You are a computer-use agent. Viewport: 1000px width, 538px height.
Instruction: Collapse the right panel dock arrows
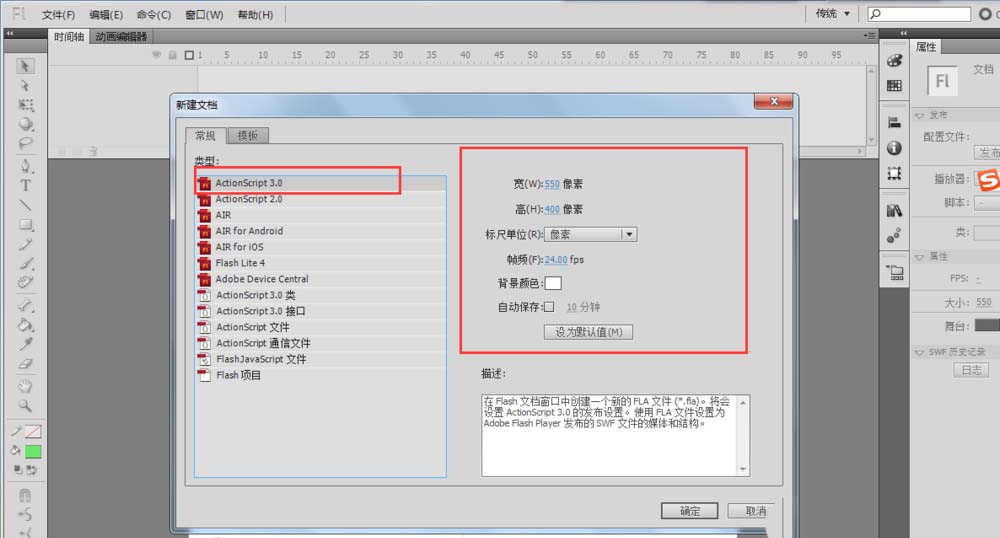point(904,33)
